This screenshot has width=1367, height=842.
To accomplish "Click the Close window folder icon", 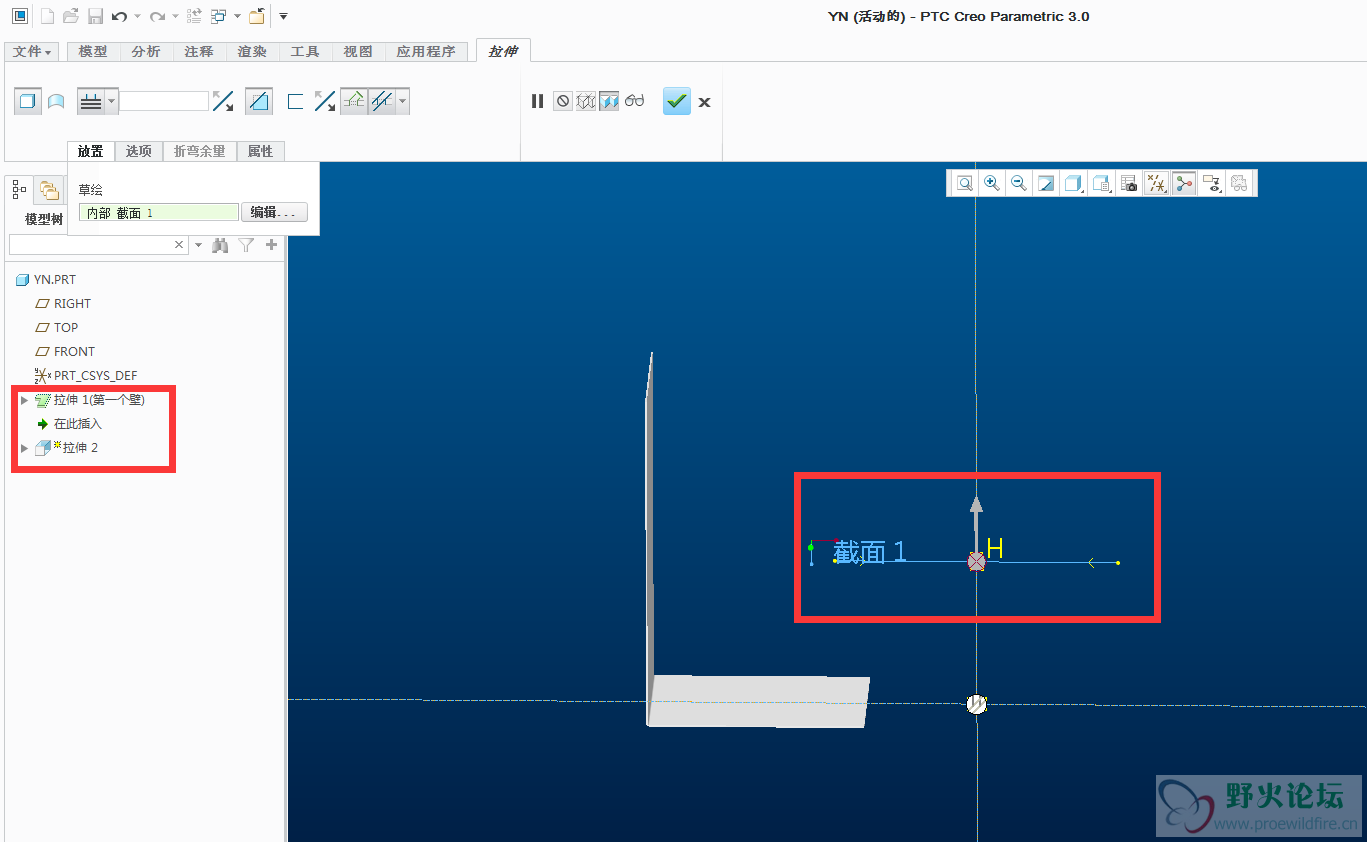I will point(257,16).
